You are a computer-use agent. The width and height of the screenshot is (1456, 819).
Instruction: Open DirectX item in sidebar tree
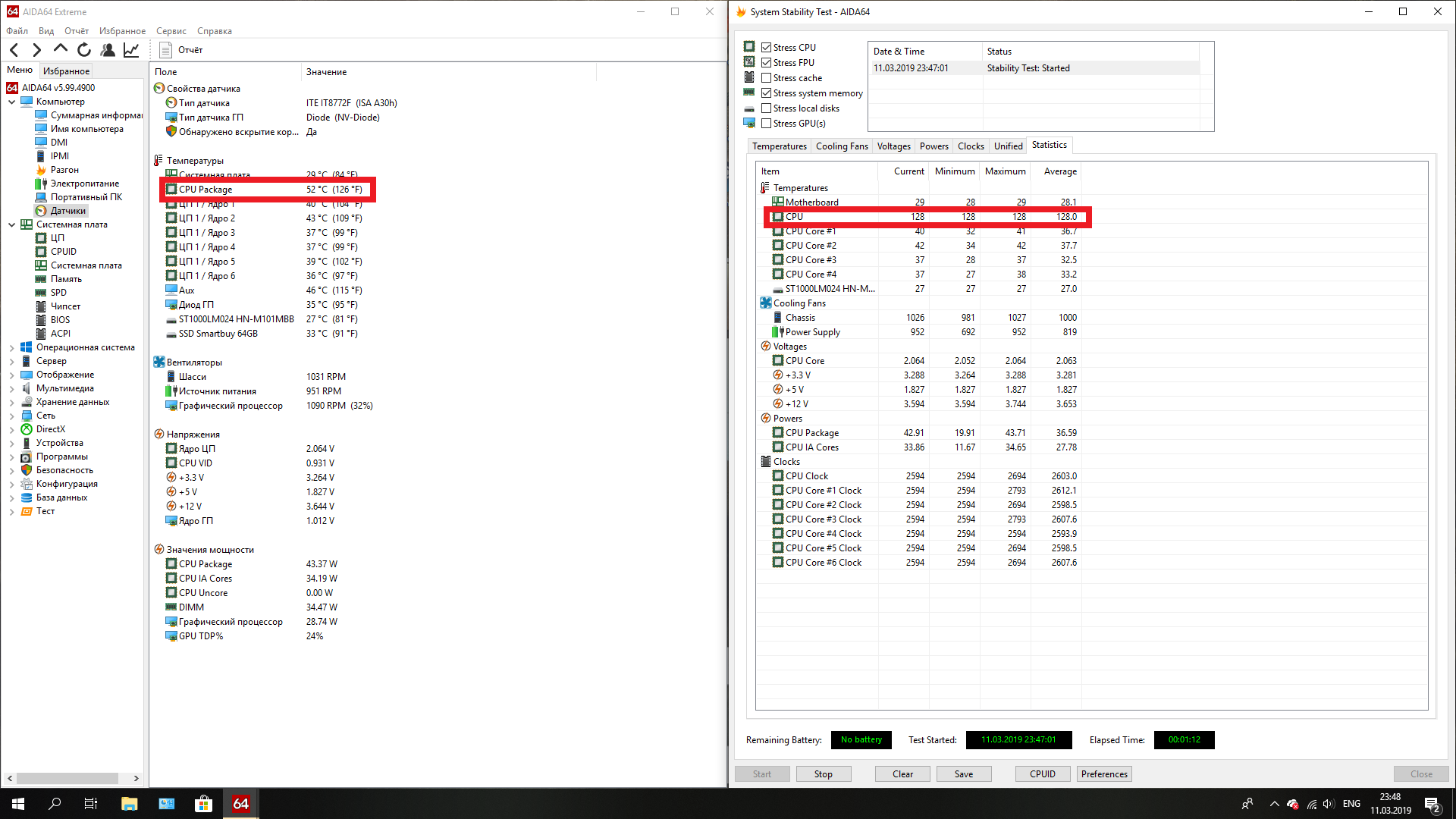(x=50, y=429)
